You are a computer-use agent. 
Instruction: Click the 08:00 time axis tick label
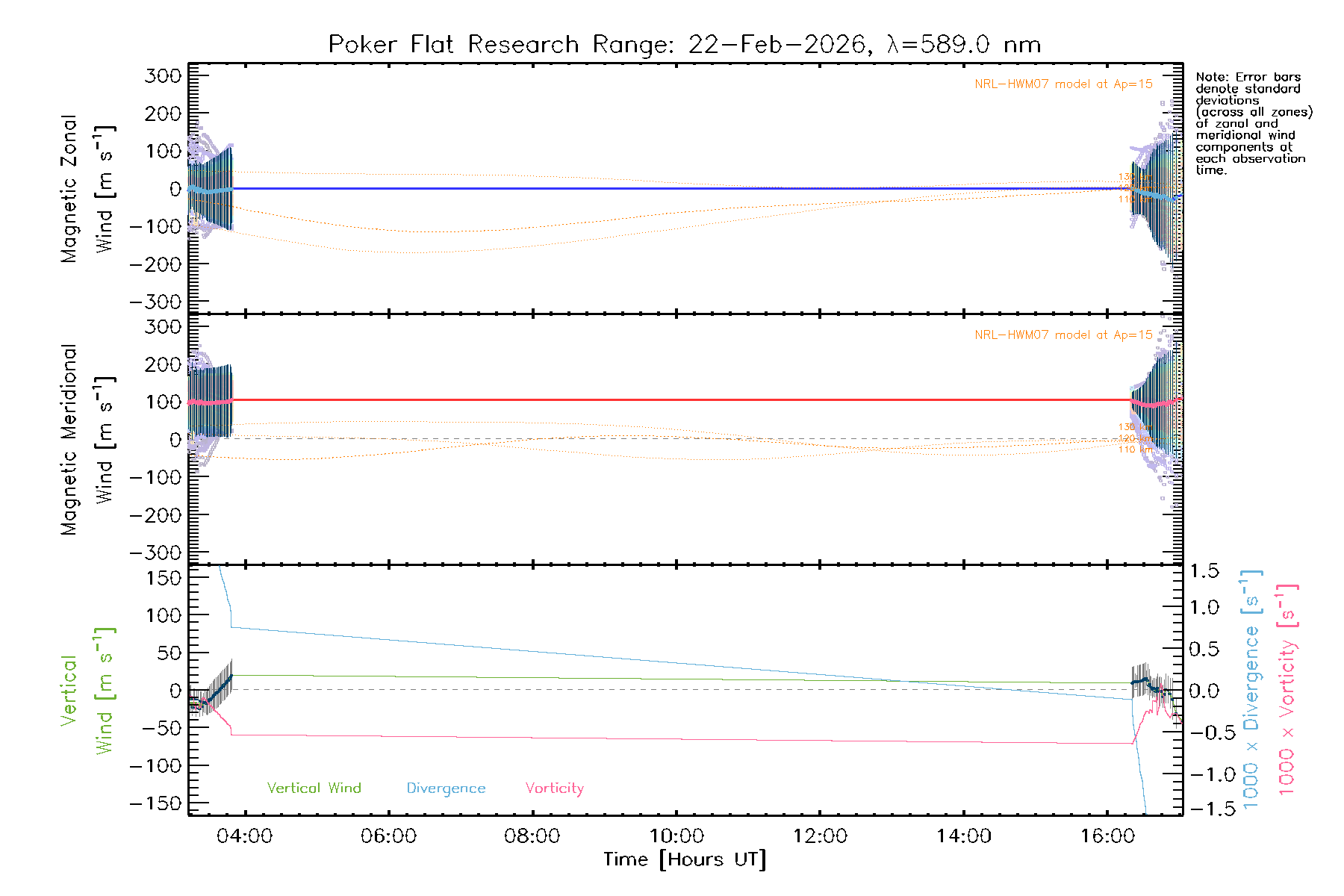click(x=532, y=836)
